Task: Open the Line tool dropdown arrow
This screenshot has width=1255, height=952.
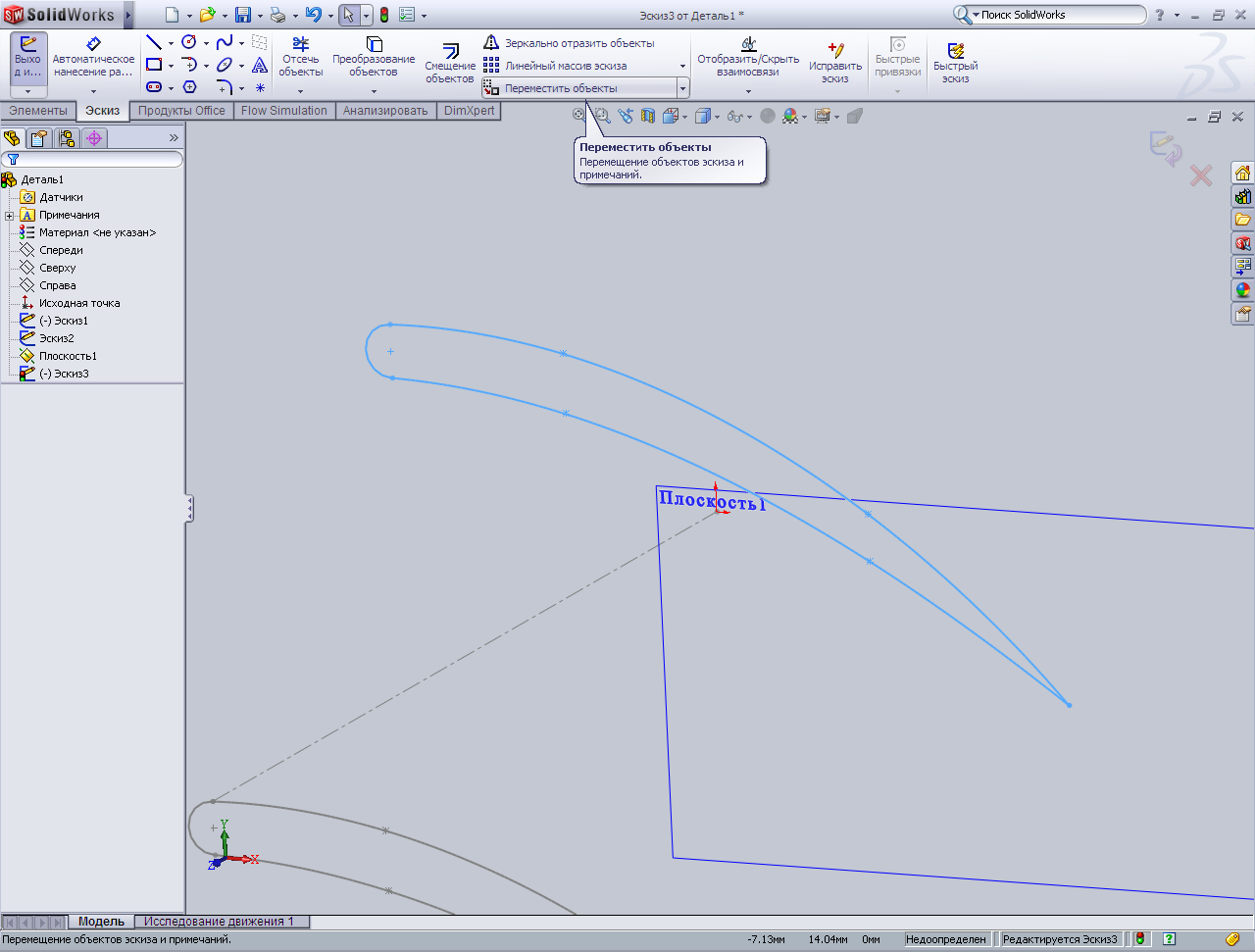Action: click(x=171, y=43)
